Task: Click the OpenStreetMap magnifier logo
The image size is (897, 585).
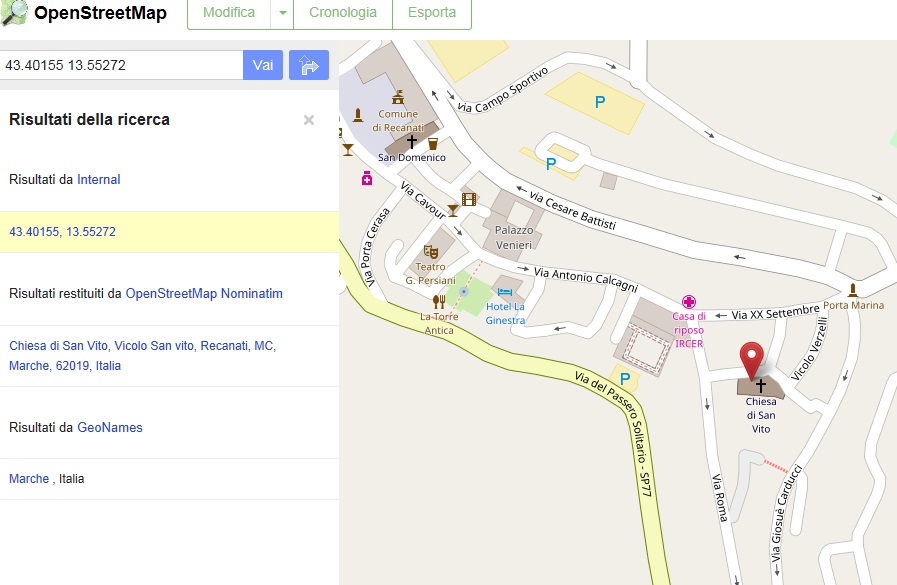Action: click(x=14, y=13)
